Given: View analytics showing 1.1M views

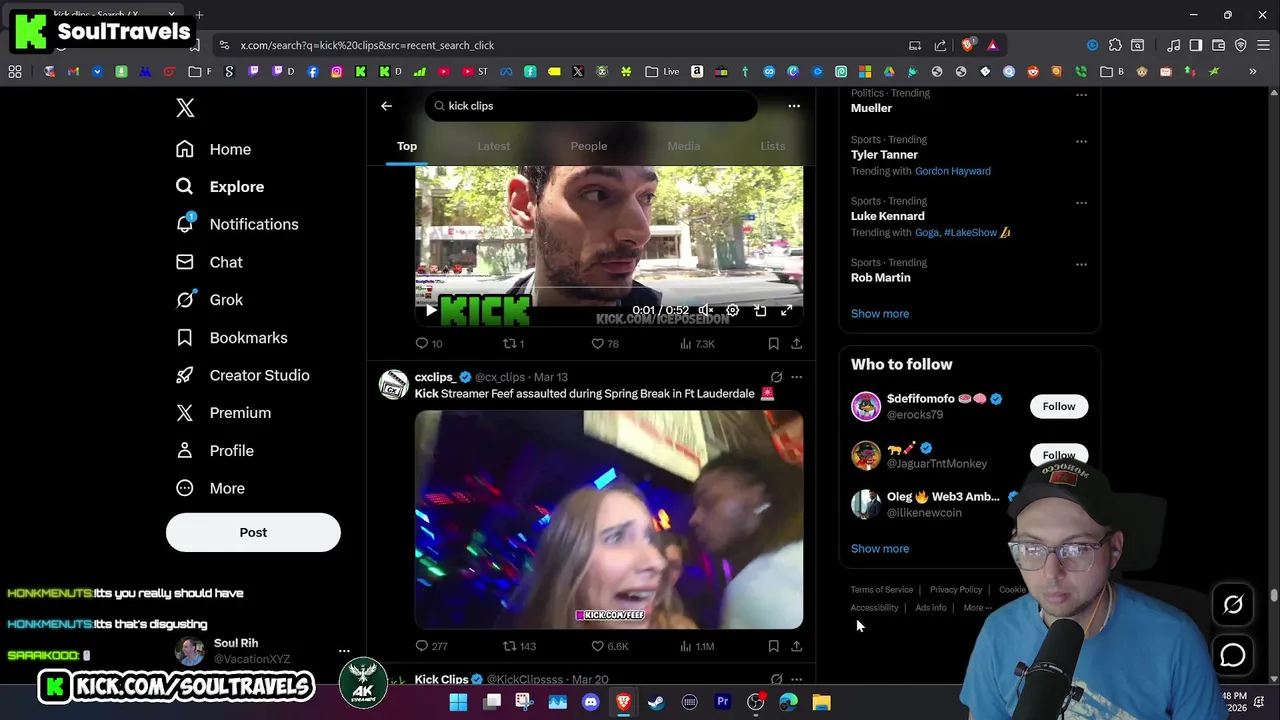Looking at the screenshot, I should pos(697,646).
